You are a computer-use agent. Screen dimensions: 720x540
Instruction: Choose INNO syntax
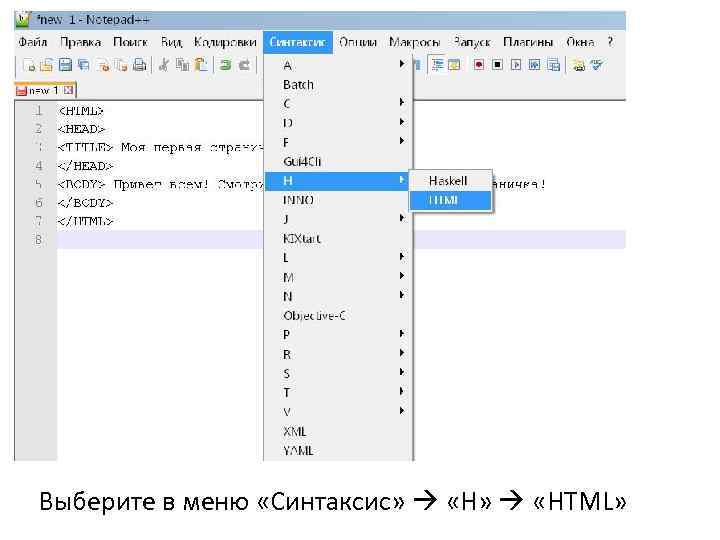(339, 200)
